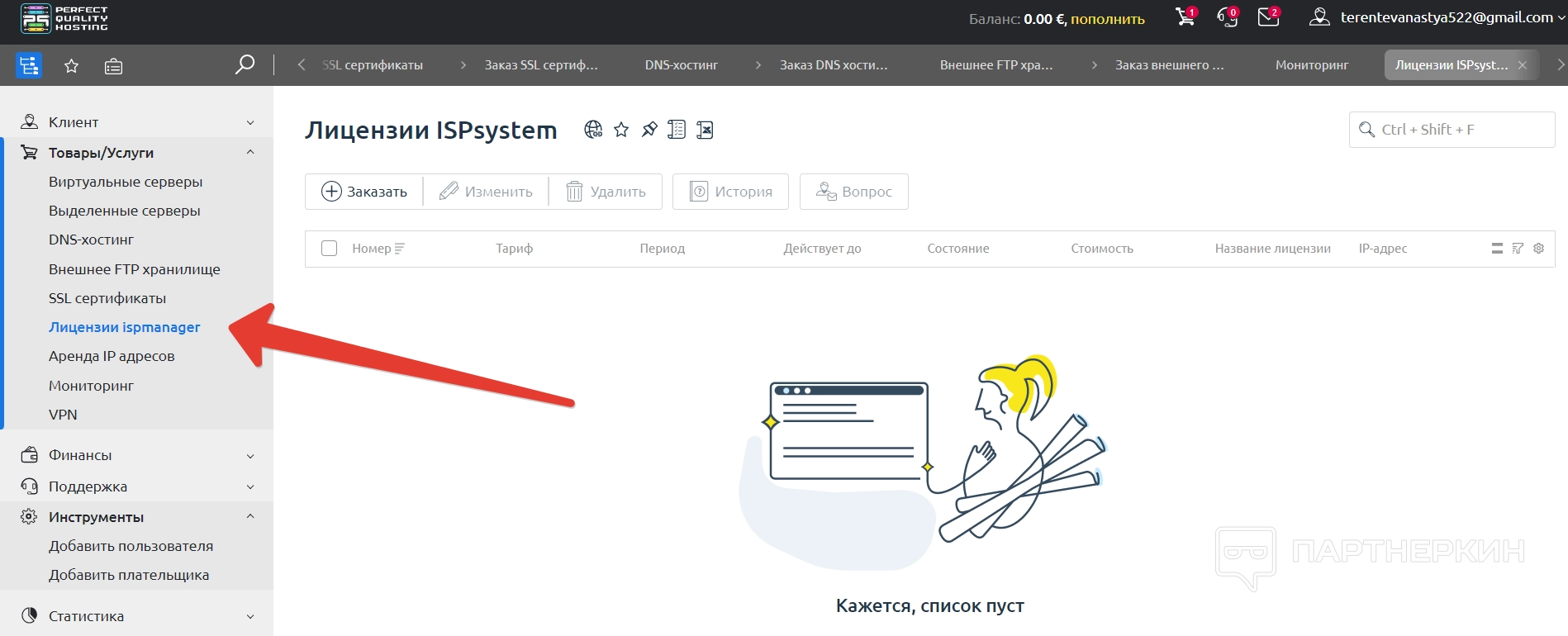Switch to the Заказ внешнего … tab

(1169, 65)
